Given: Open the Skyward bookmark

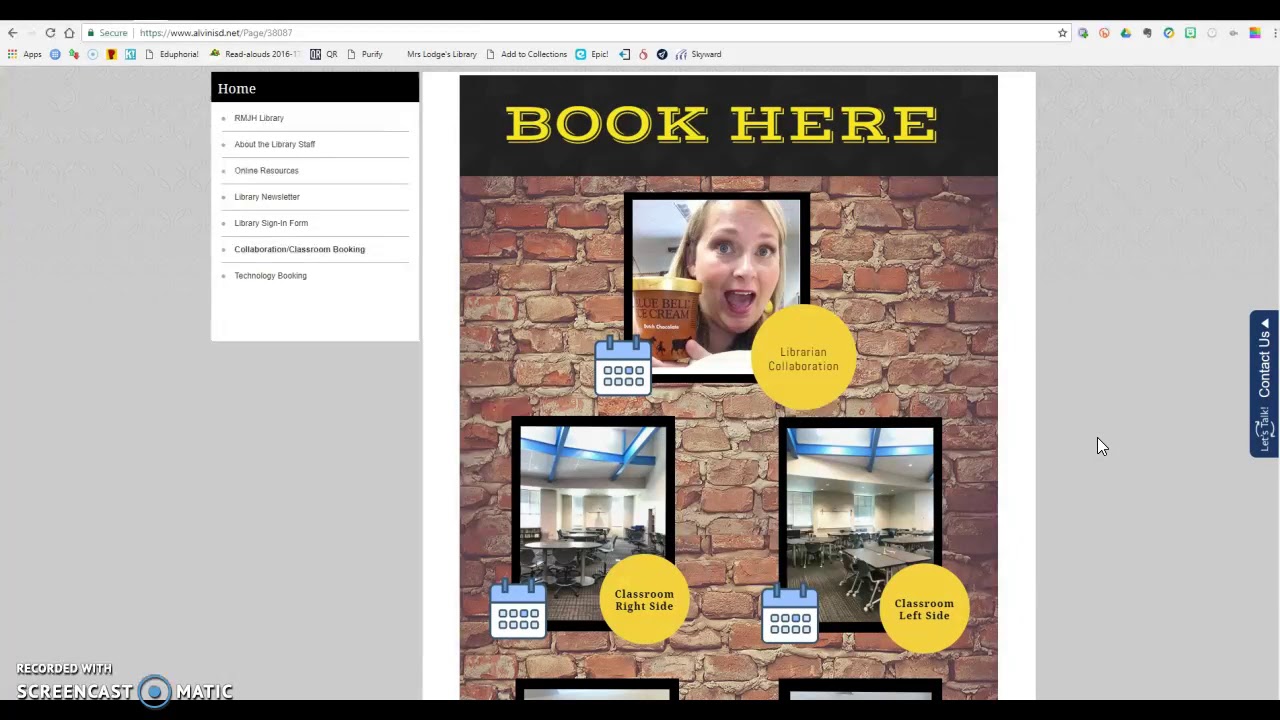Looking at the screenshot, I should tap(698, 54).
